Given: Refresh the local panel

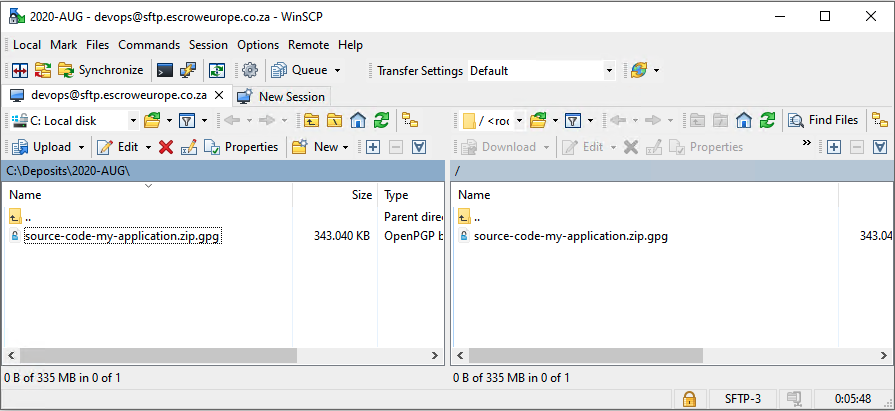Looking at the screenshot, I should pos(381,120).
